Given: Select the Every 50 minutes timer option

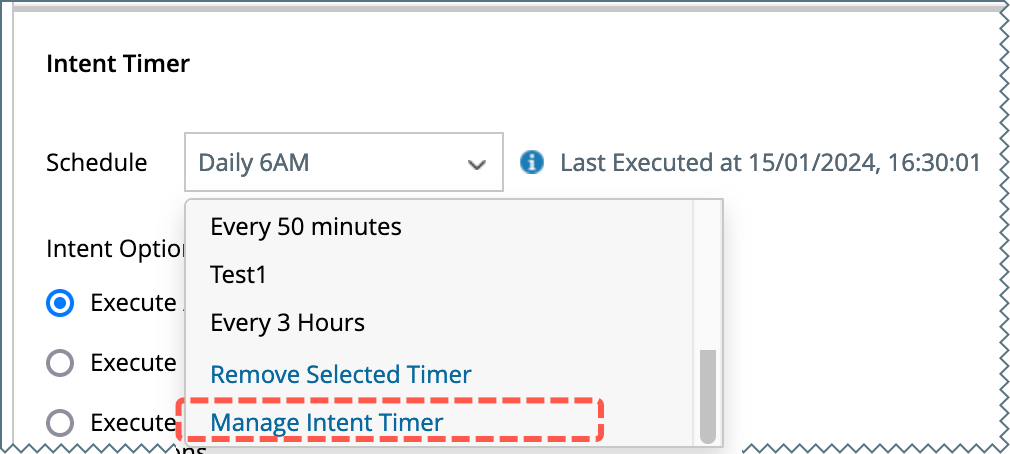Looking at the screenshot, I should click(x=306, y=227).
